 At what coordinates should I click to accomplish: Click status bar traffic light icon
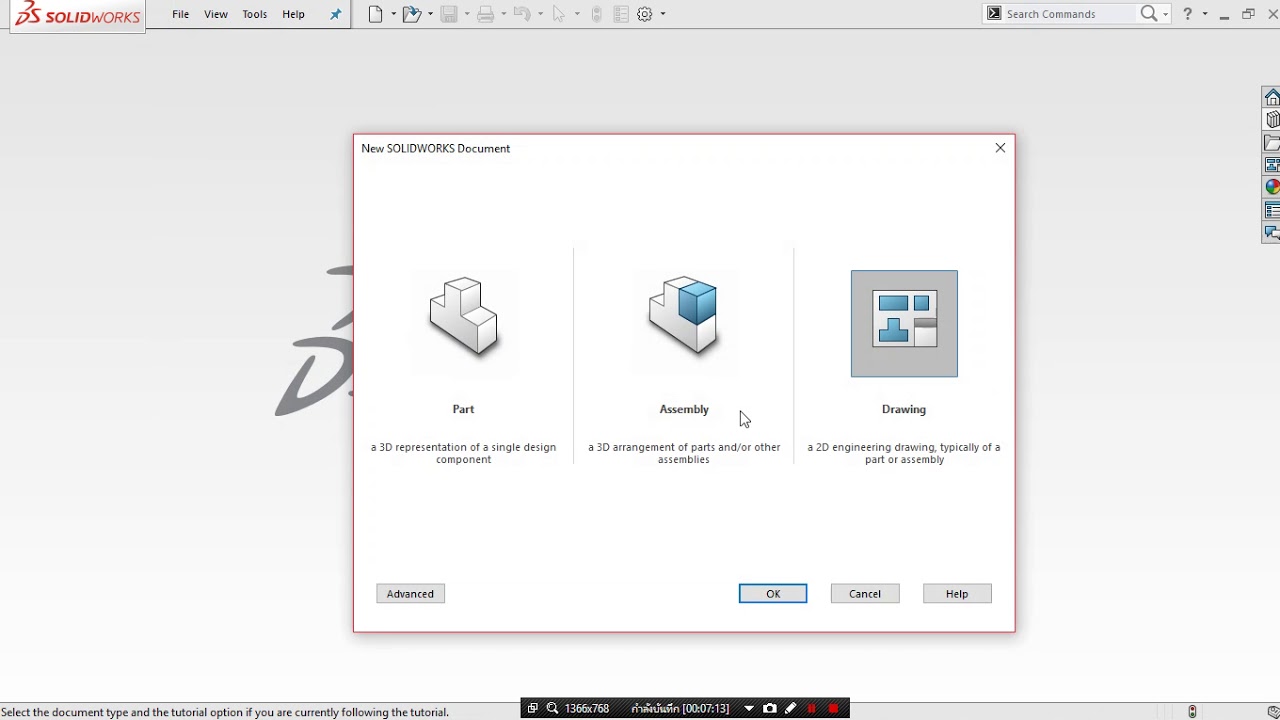[1192, 711]
